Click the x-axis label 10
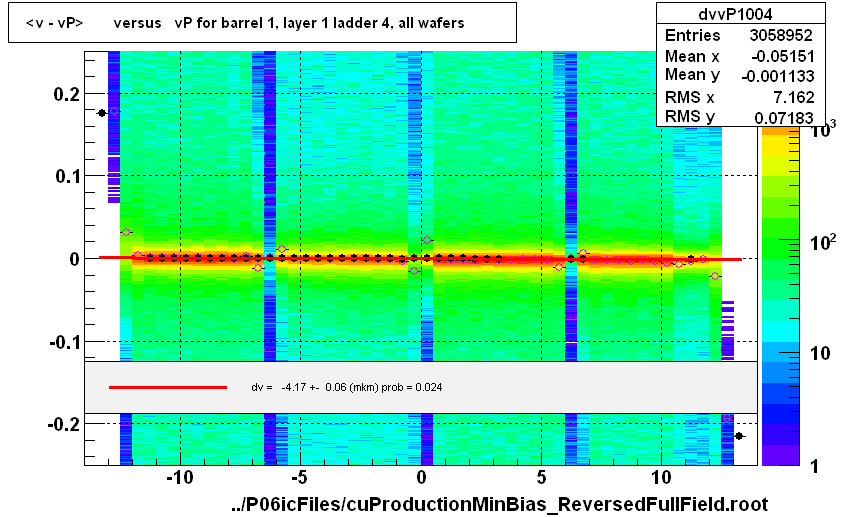The image size is (842, 517). coord(662,477)
